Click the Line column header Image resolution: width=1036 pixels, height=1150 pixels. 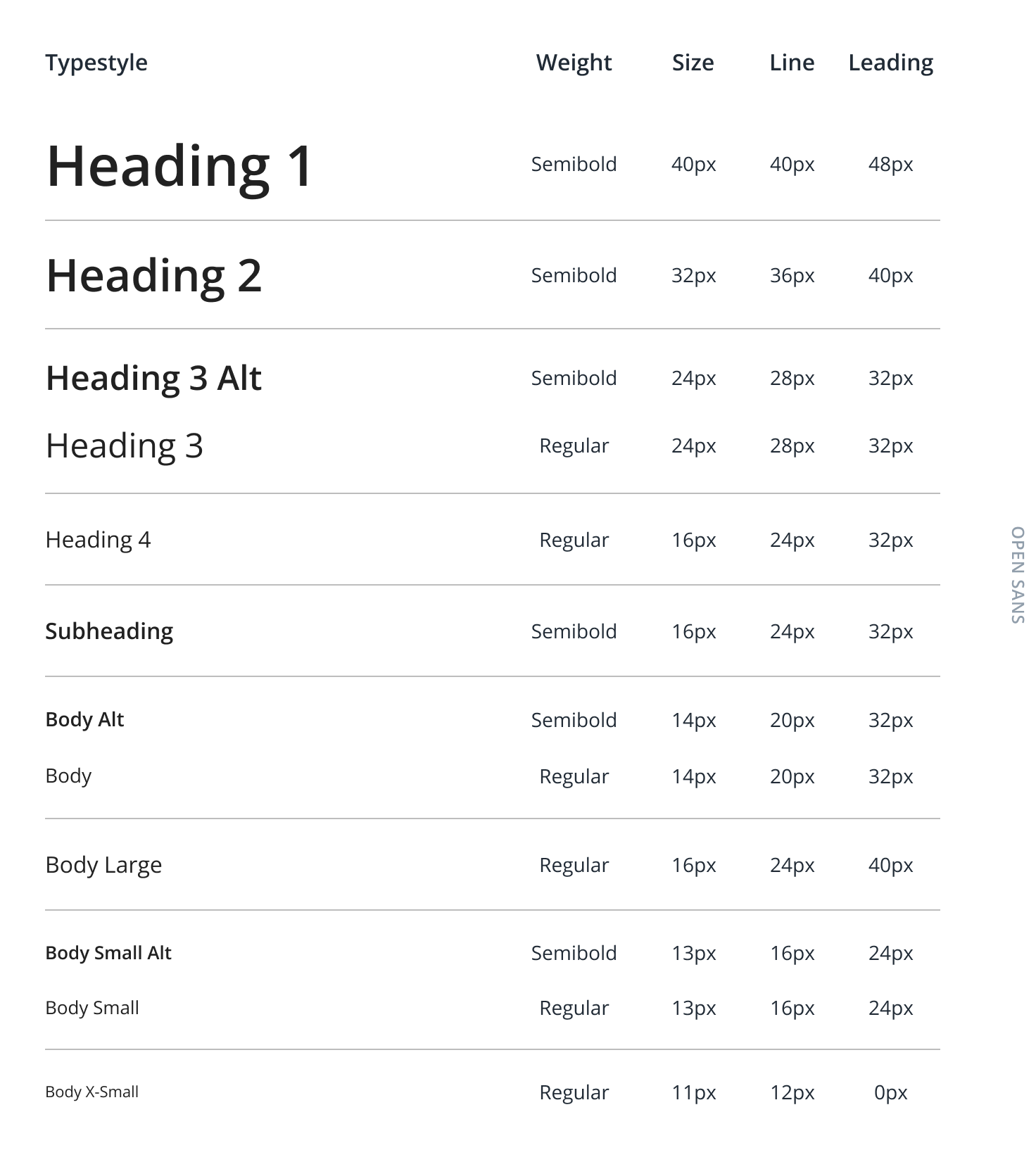click(x=792, y=63)
